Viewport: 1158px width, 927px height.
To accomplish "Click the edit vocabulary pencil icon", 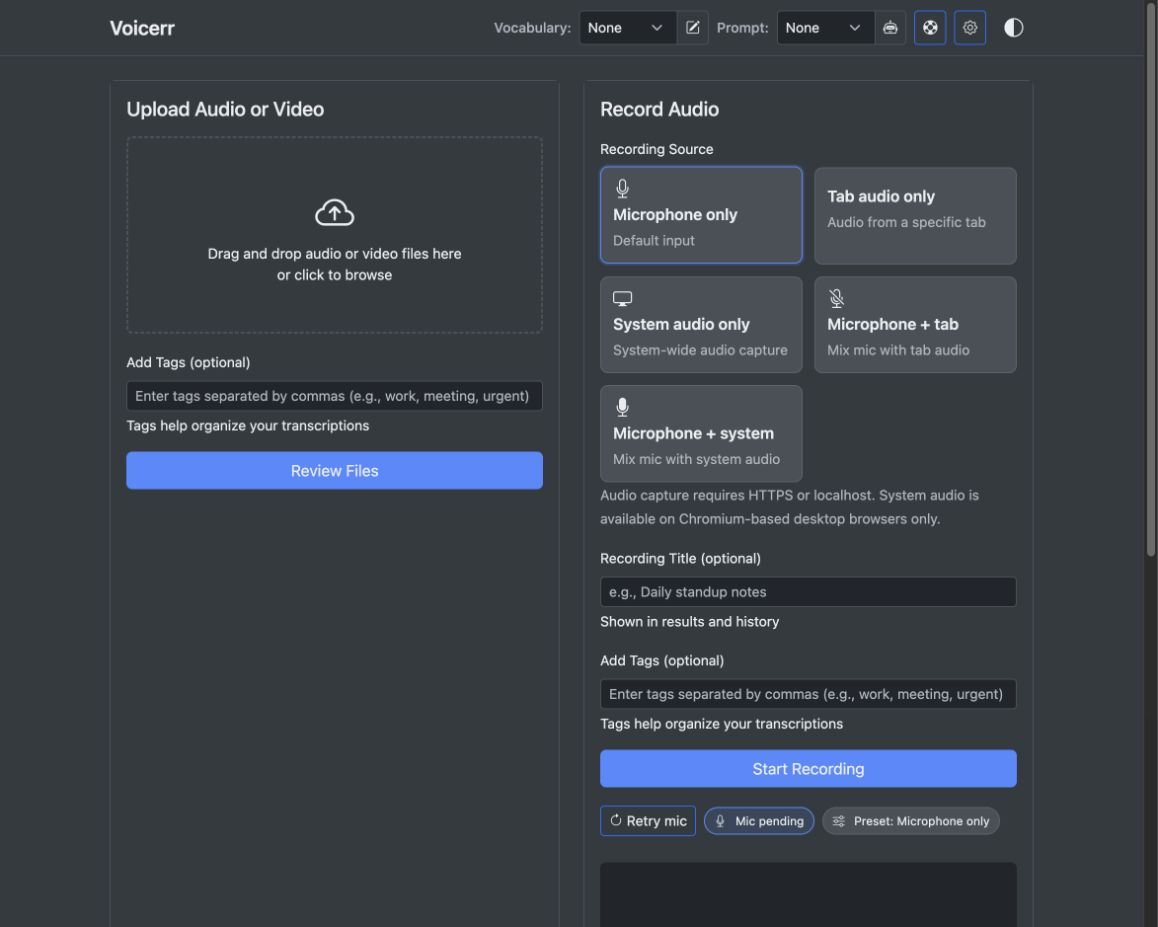I will (x=693, y=28).
